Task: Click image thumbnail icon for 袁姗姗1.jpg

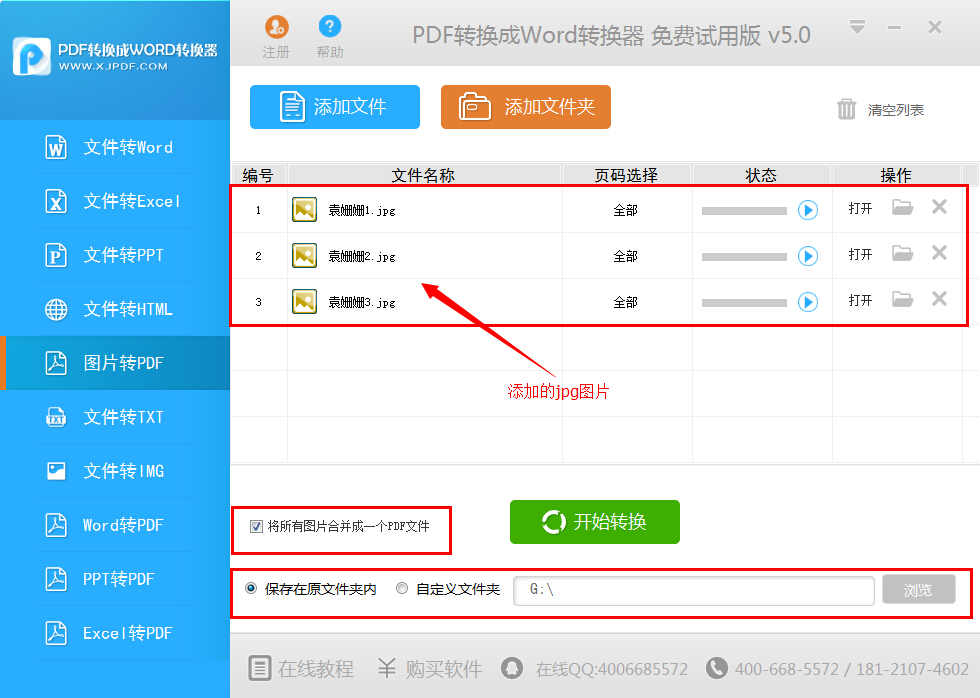Action: [x=304, y=209]
